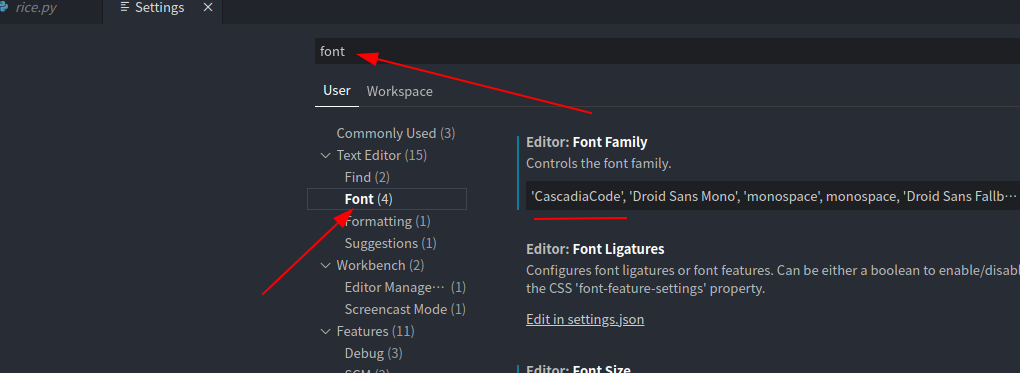
Task: Click the Settings tab list icon
Action: [125, 8]
